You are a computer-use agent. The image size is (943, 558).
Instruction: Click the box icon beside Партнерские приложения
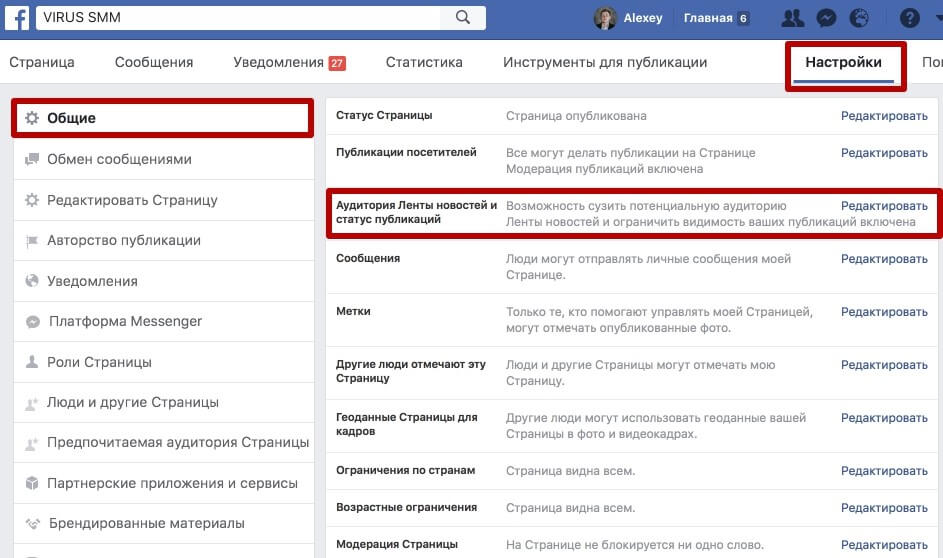click(32, 483)
